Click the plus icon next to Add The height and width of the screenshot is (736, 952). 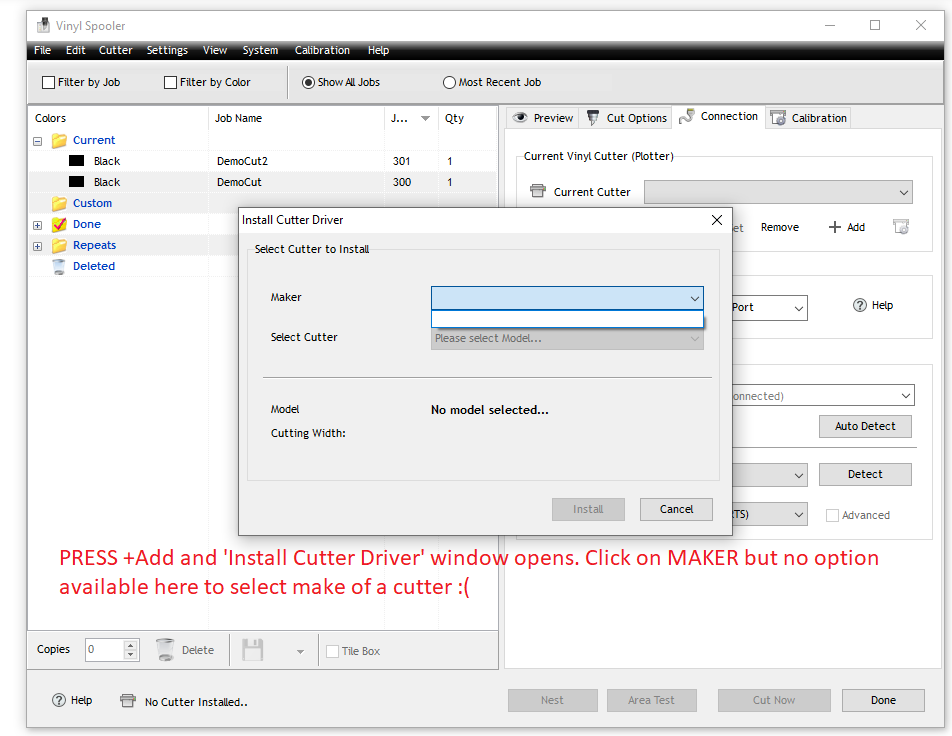point(835,227)
